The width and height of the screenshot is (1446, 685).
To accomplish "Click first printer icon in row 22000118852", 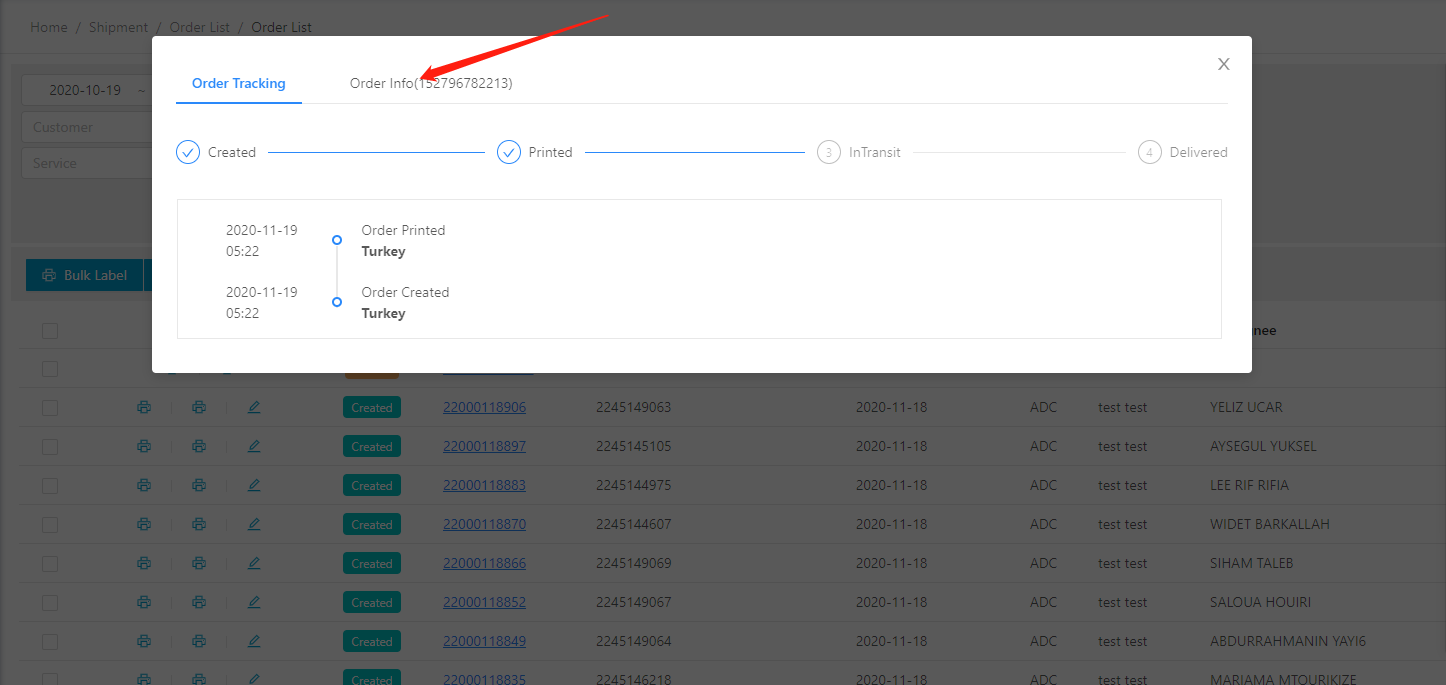I will coord(144,602).
